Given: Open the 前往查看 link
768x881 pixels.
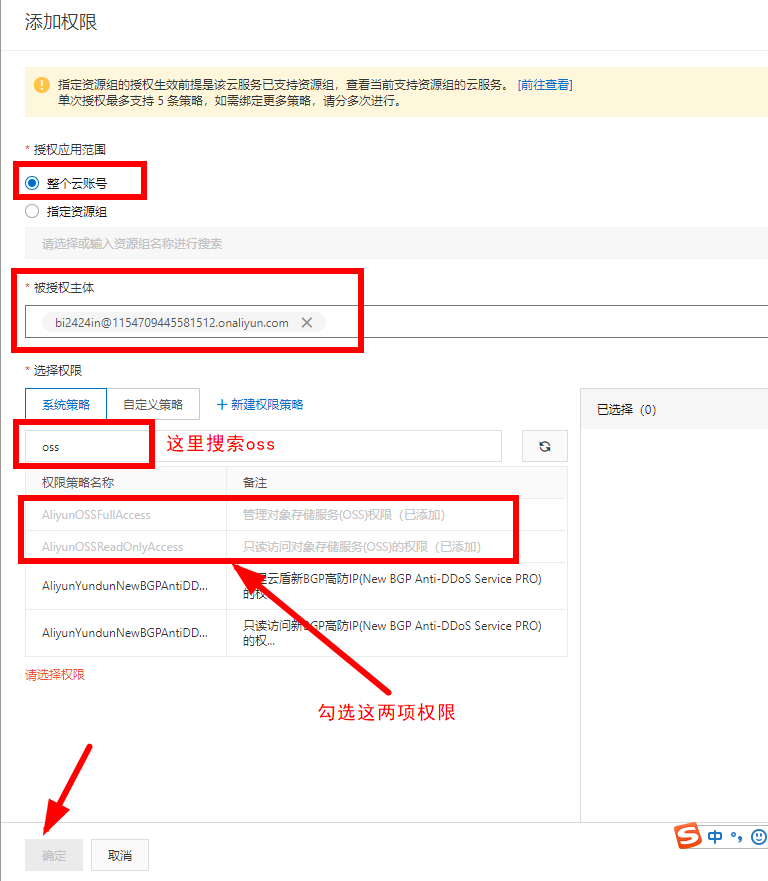Looking at the screenshot, I should click(x=545, y=85).
